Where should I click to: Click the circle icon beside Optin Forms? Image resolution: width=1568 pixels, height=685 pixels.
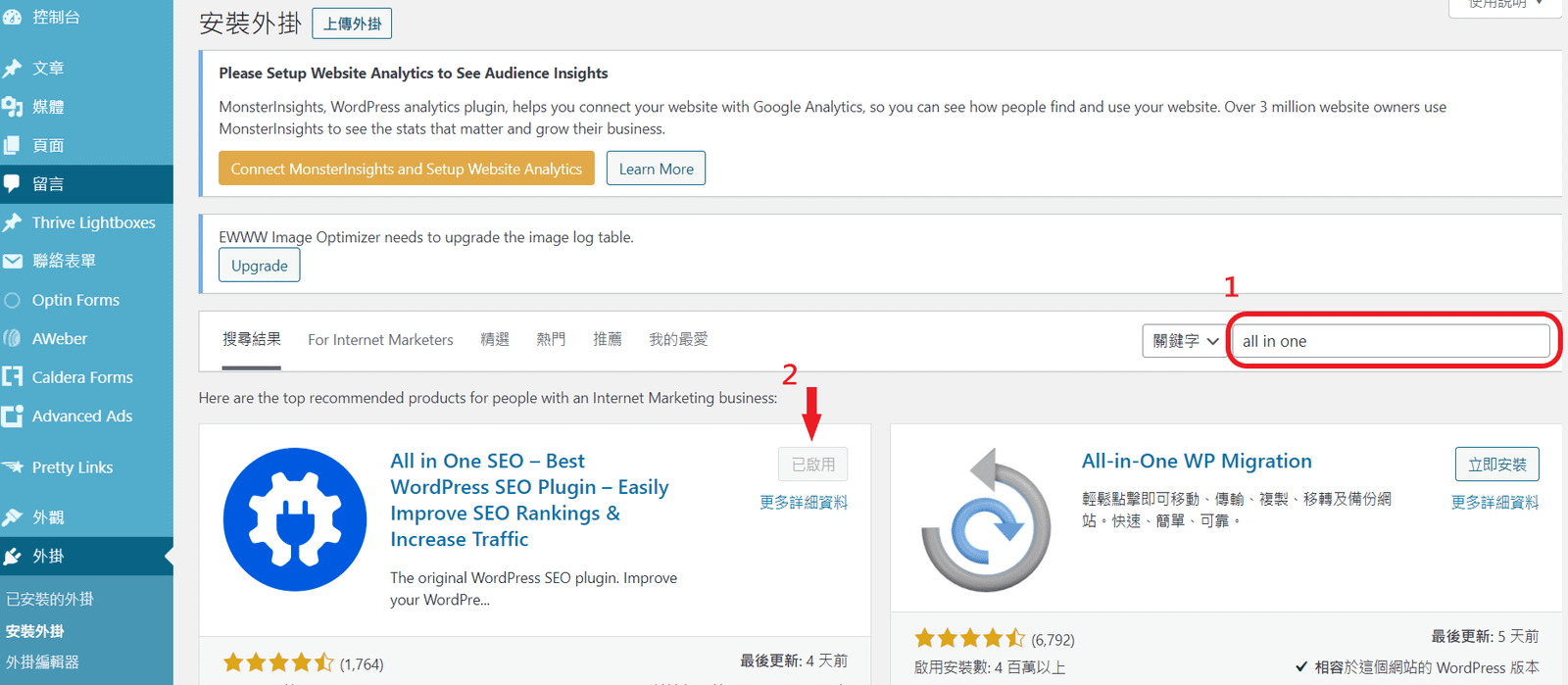pyautogui.click(x=12, y=300)
